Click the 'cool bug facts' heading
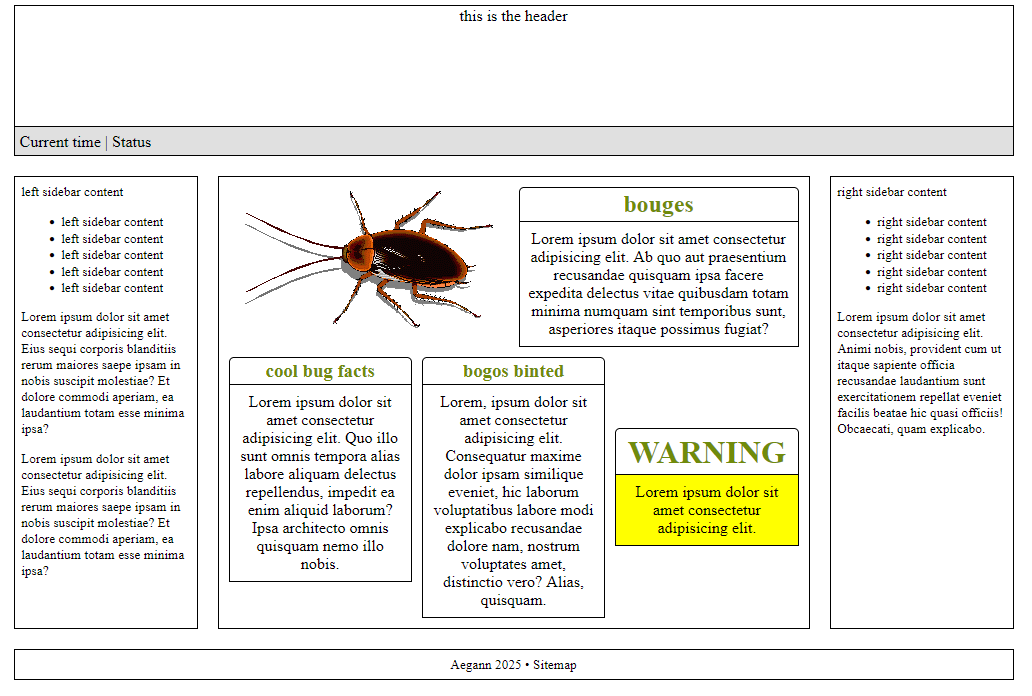Image resolution: width=1032 pixels, height=696 pixels. [x=321, y=371]
